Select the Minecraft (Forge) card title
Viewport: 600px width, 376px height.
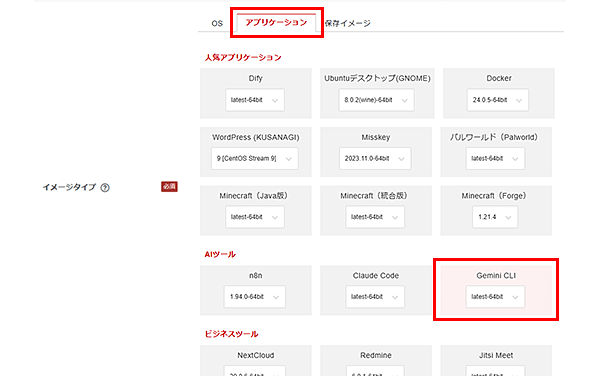tap(494, 196)
